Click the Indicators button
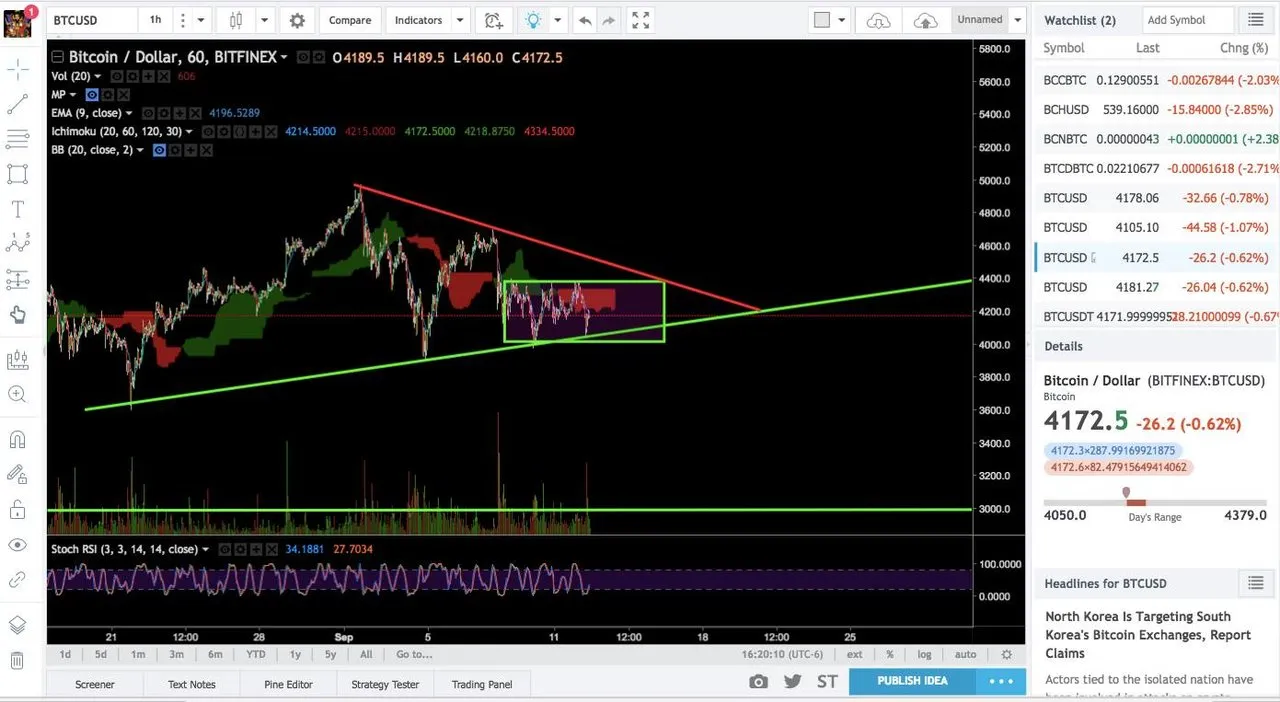 (x=418, y=20)
